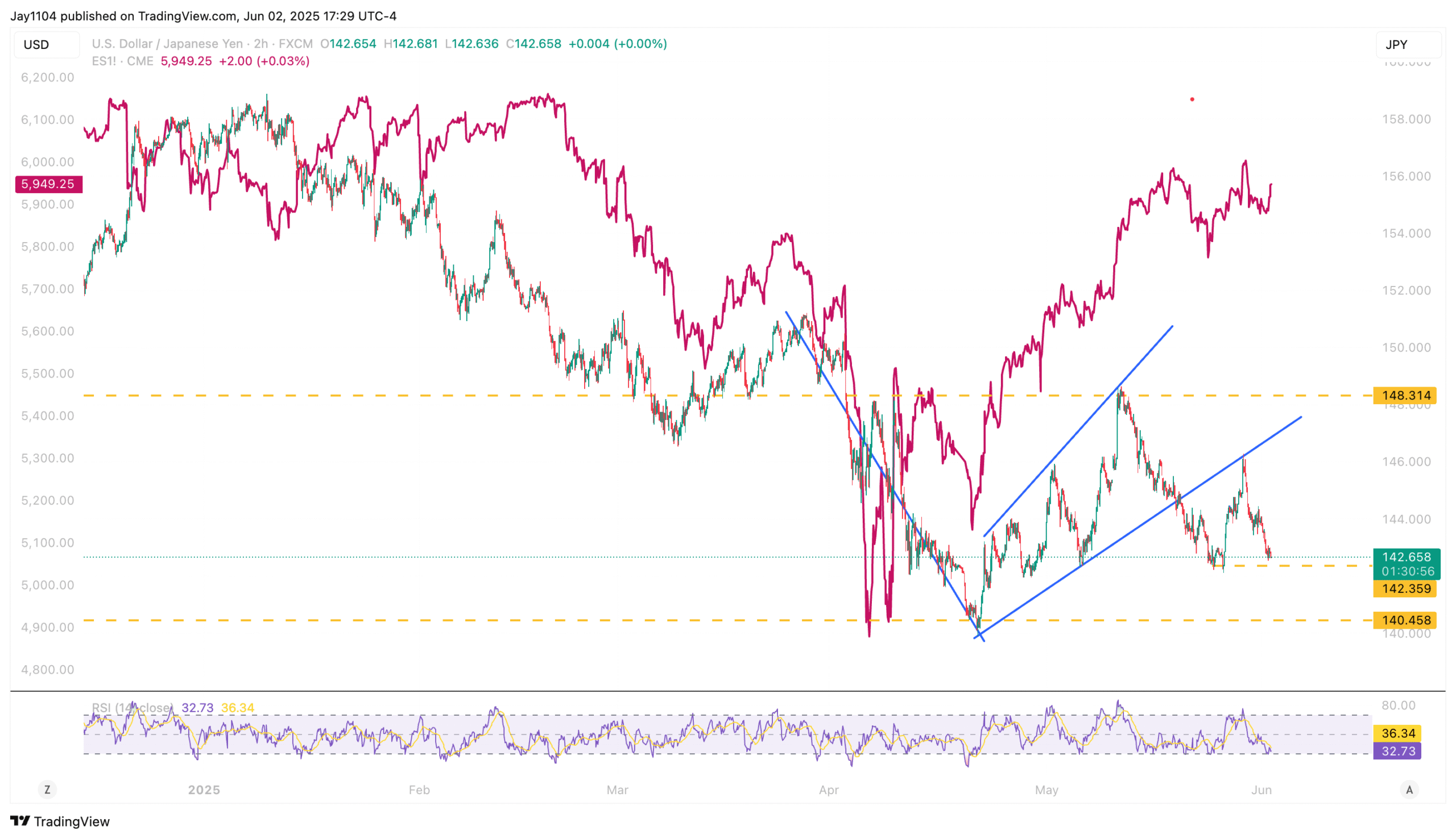Click the RSI (14, close) indicator legend
The height and width of the screenshot is (839, 1456).
(133, 708)
